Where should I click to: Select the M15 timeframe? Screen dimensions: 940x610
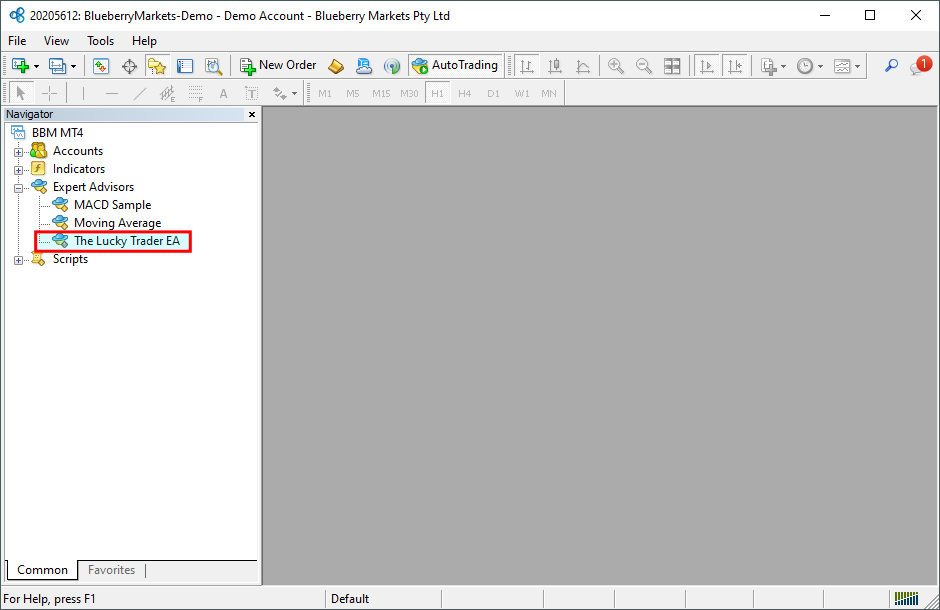381,93
